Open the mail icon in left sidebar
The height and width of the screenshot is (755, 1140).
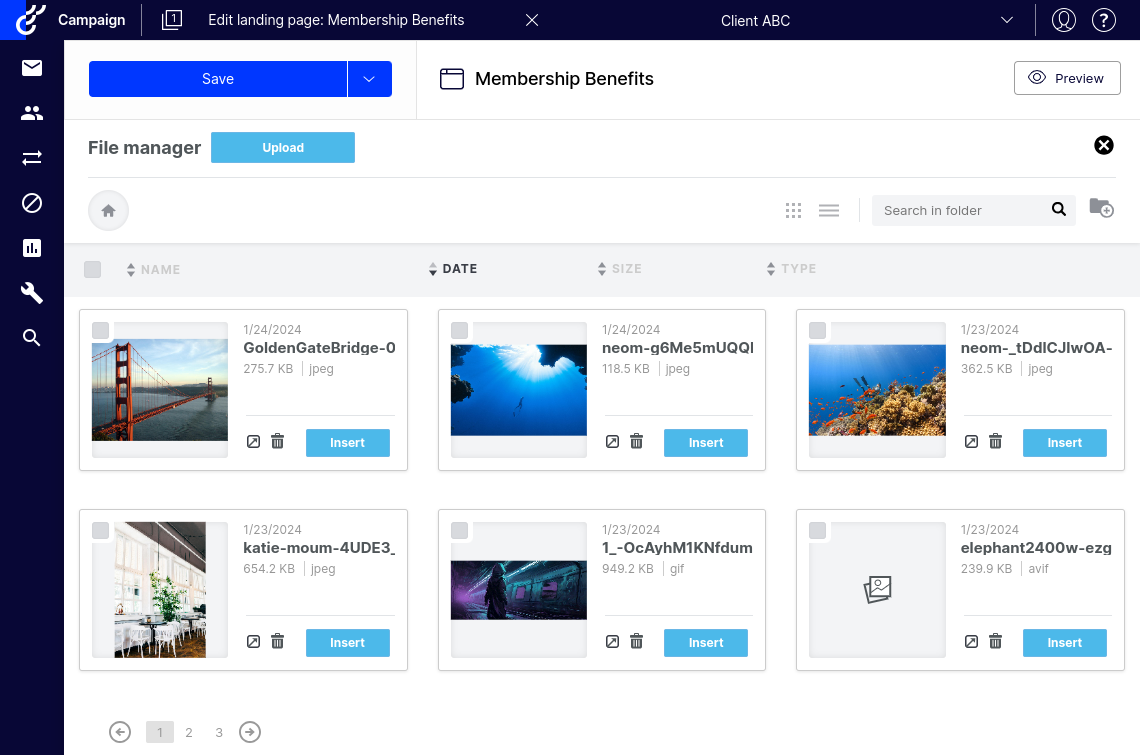point(32,68)
